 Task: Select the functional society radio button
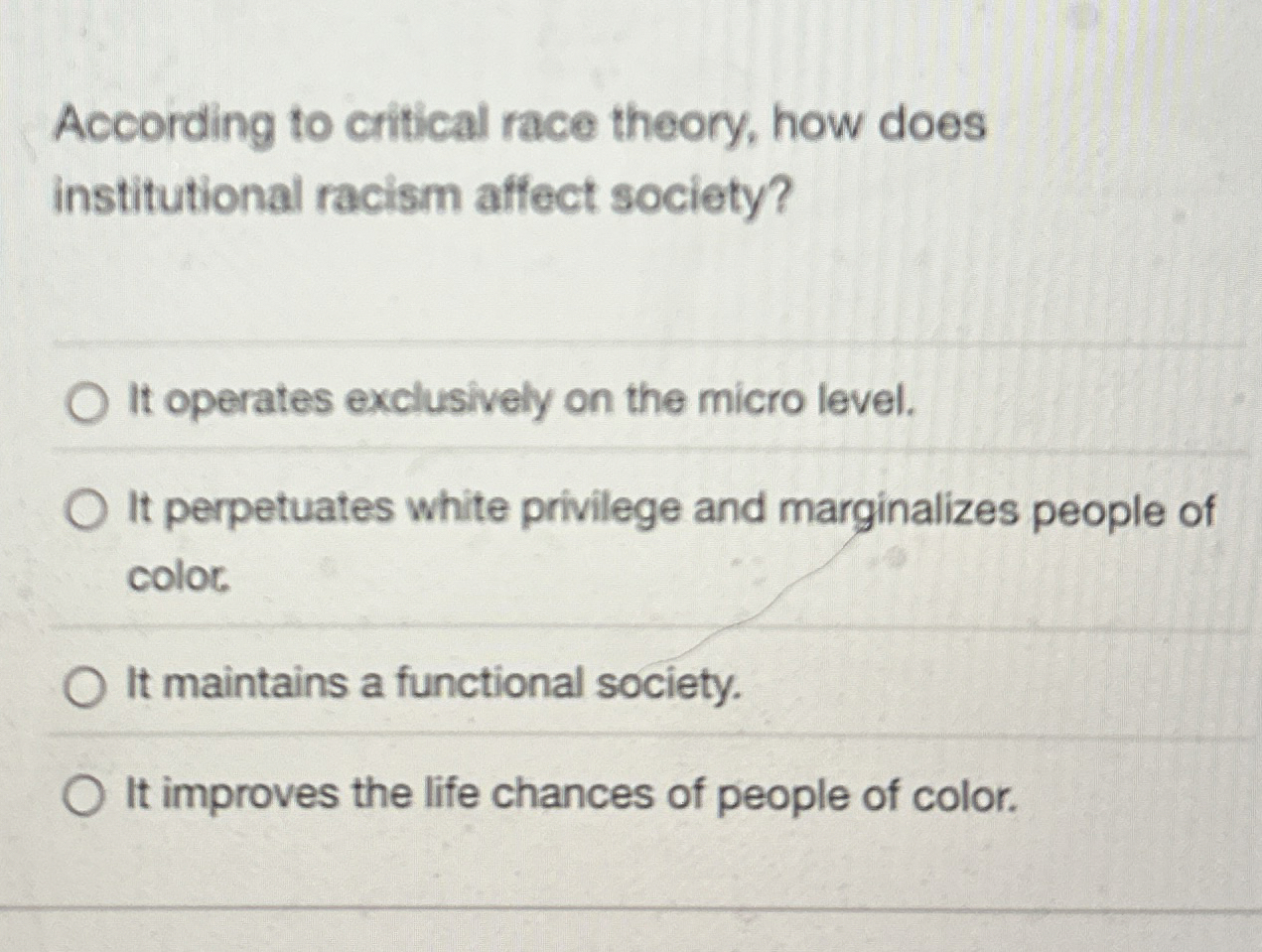pyautogui.click(x=85, y=686)
